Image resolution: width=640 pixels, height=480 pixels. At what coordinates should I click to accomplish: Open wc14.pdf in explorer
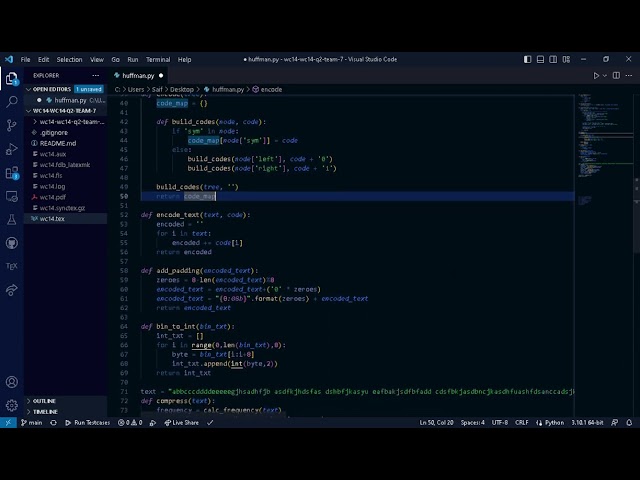click(65, 197)
